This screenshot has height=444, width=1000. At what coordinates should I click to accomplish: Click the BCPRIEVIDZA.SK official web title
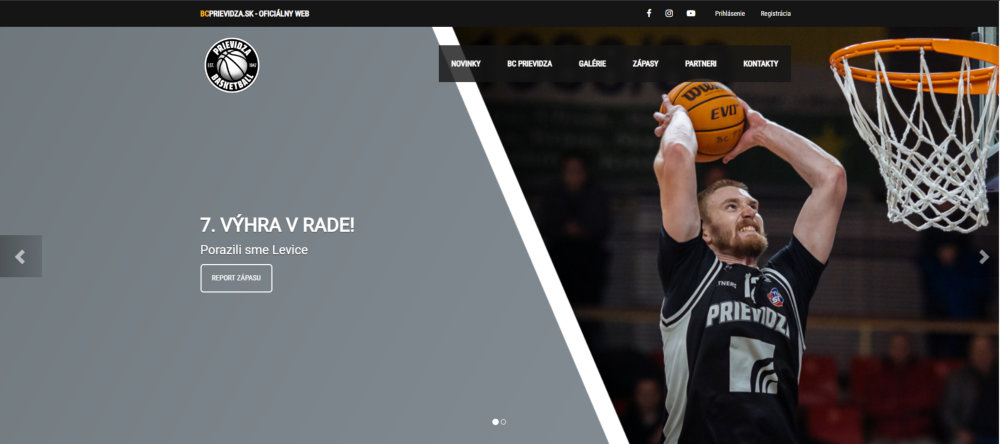tap(254, 13)
